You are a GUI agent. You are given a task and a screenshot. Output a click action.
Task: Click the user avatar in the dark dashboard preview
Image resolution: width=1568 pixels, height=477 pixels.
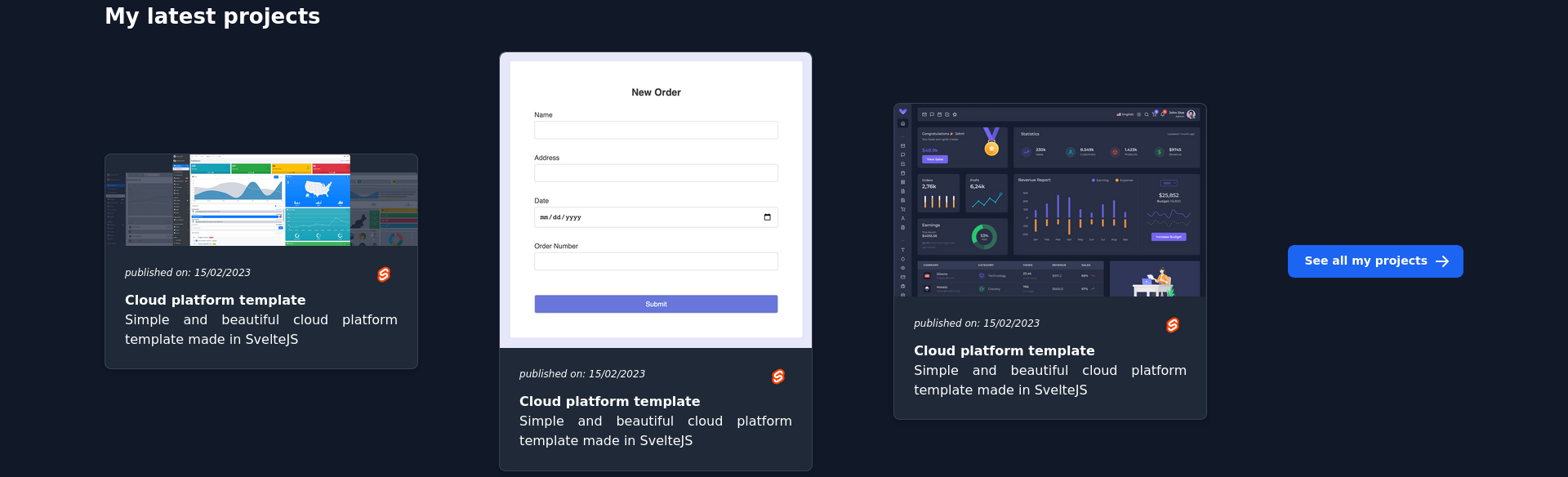click(x=1191, y=114)
